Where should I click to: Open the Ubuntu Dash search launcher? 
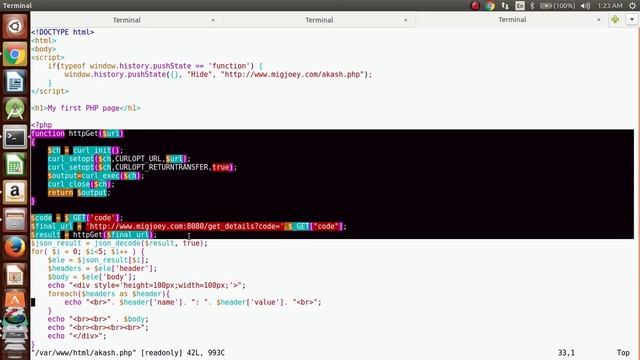click(x=15, y=27)
